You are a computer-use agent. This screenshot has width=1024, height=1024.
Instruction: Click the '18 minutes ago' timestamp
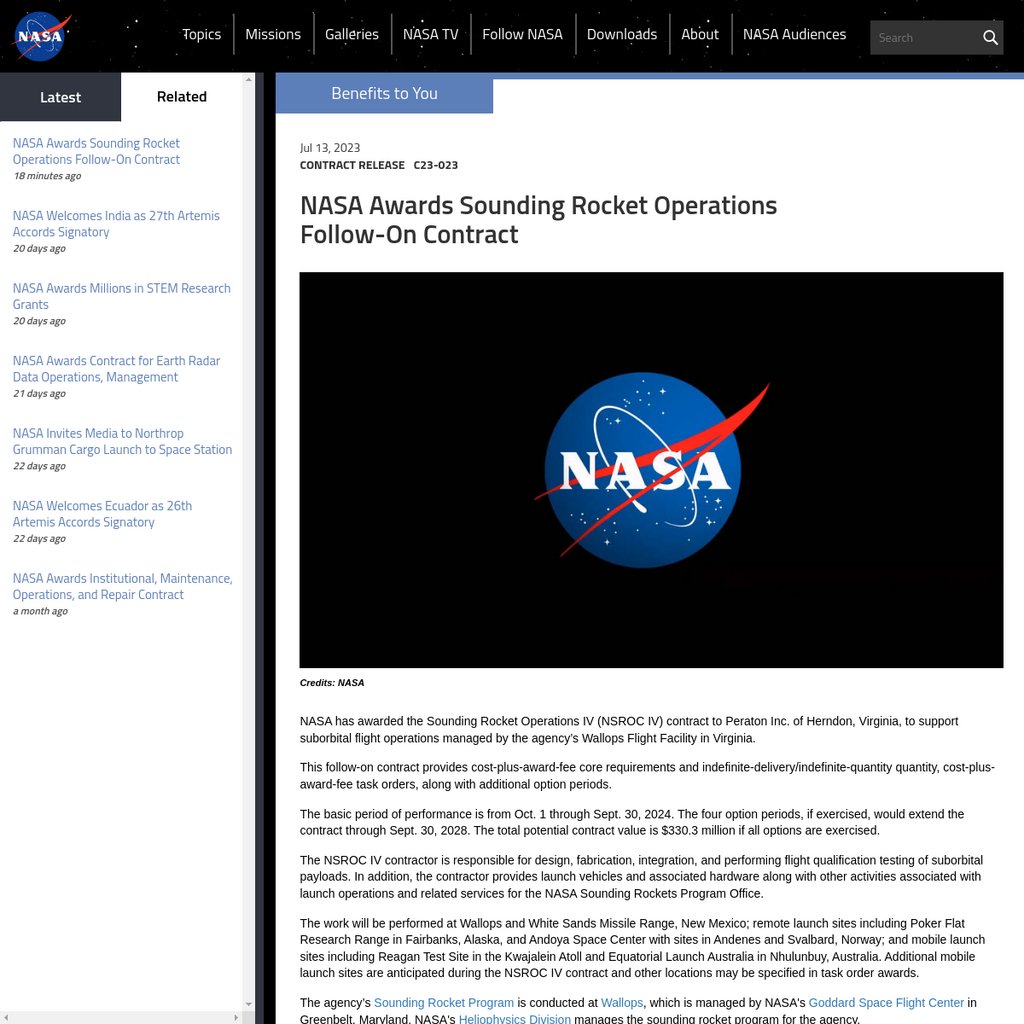[x=47, y=176]
